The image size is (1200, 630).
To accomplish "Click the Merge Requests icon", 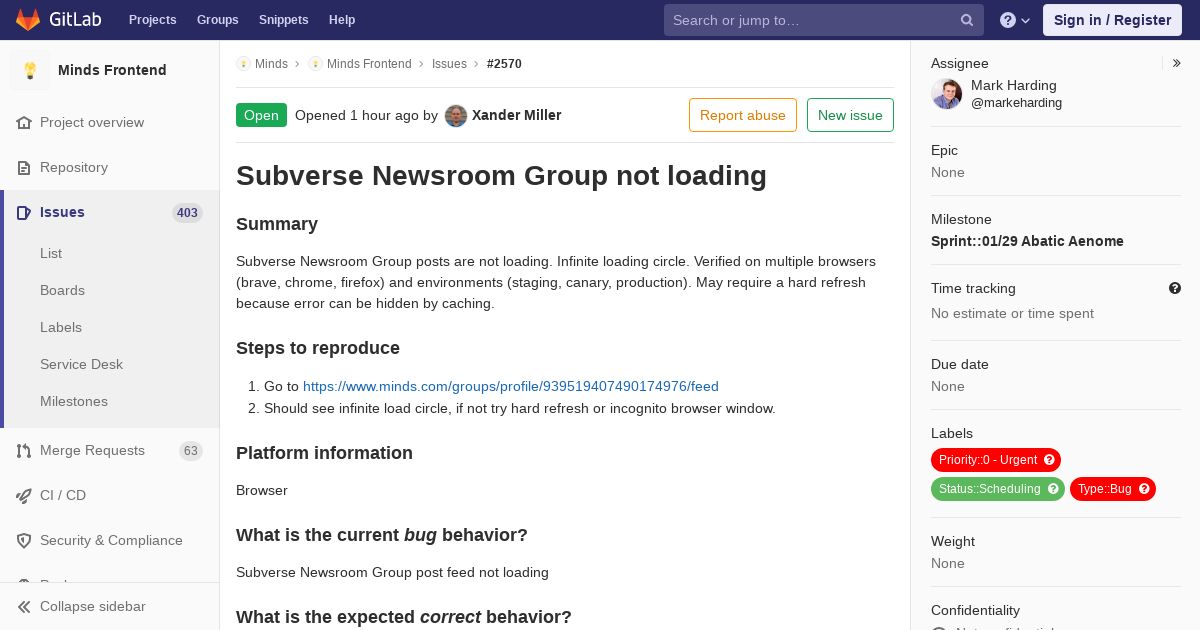I will click(24, 450).
